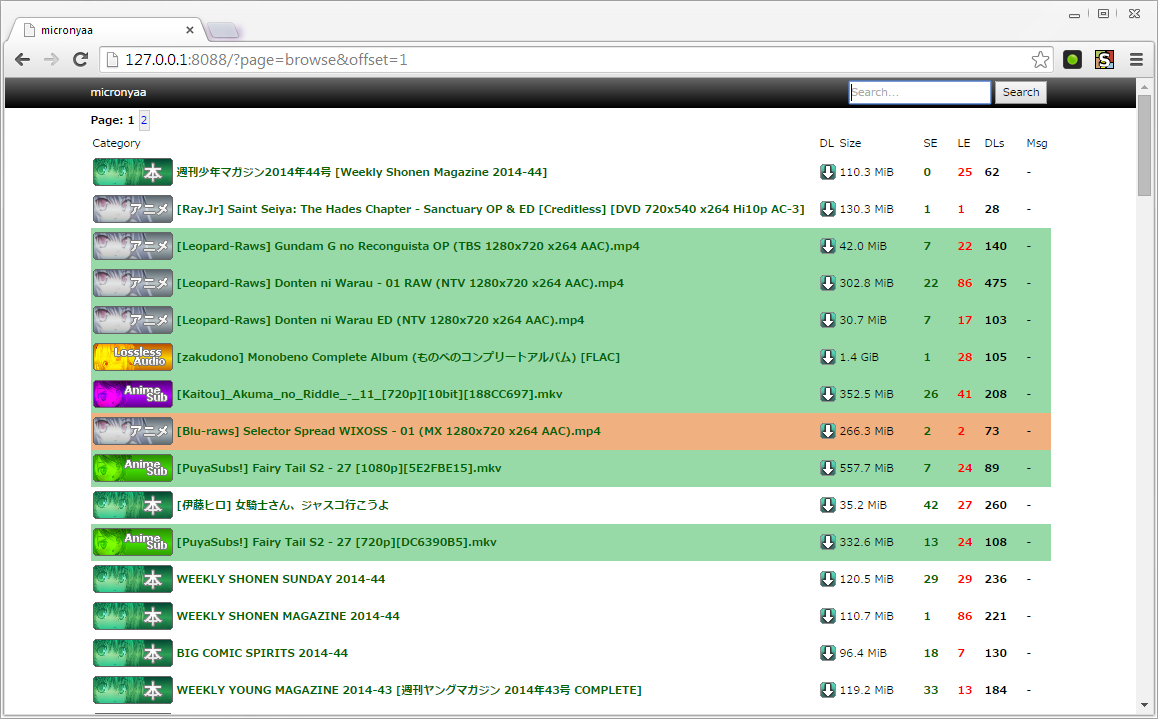Viewport: 1158px width, 719px height.
Task: Download the Monobeno Complete Album FLAC
Action: click(x=827, y=357)
